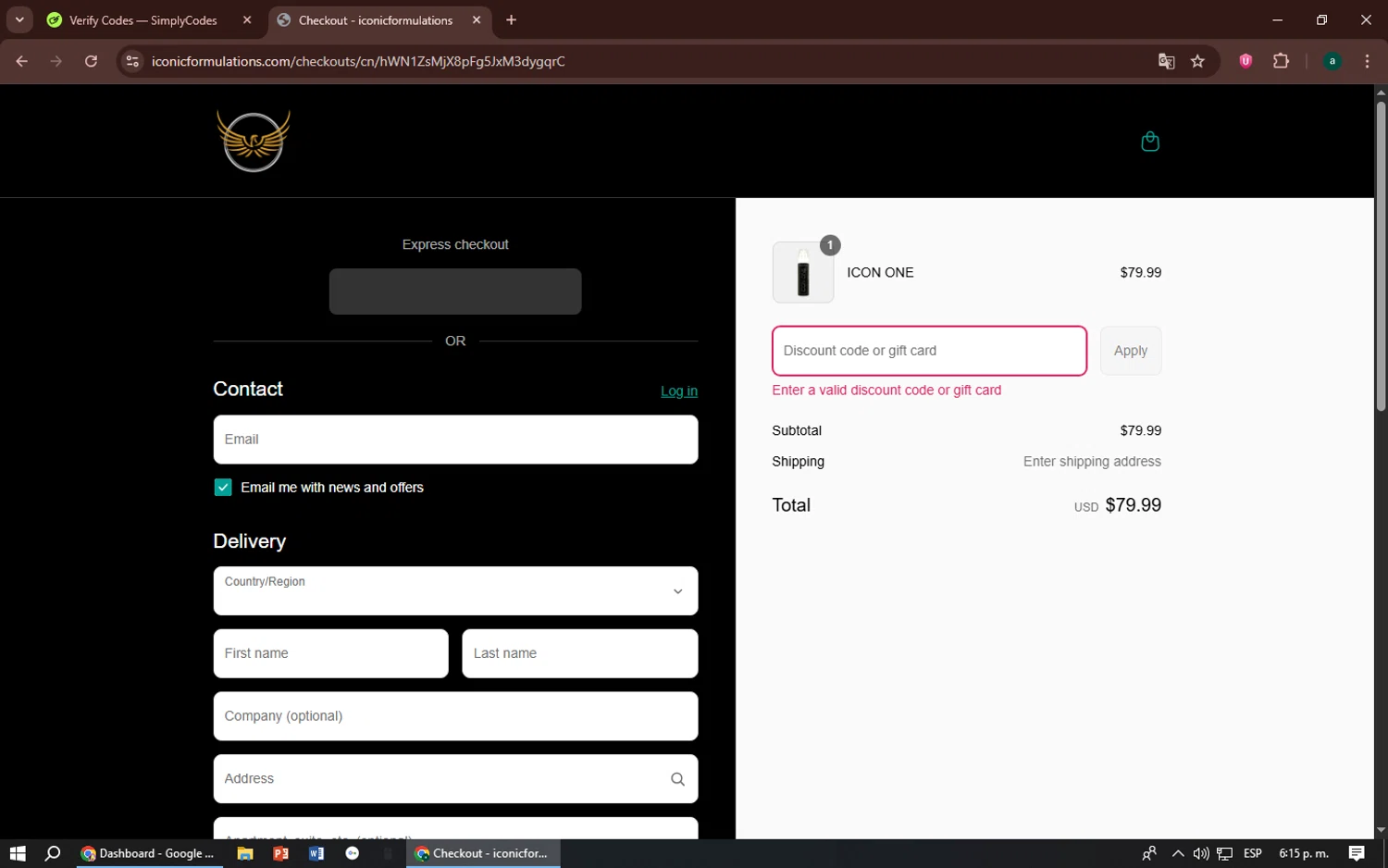
Task: Open Word from taskbar
Action: [316, 853]
